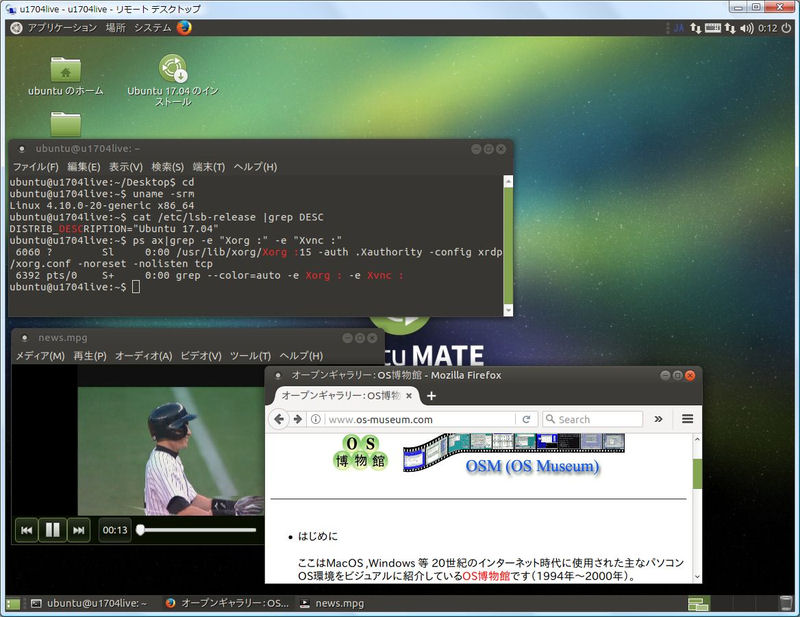Open the オーディオ(A) menu in the player
The image size is (800, 617).
coord(143,356)
